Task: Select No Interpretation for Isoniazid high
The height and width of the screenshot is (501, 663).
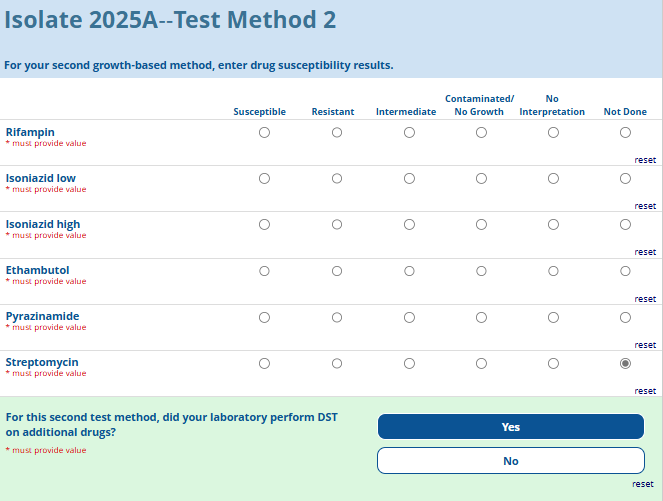Action: coord(553,224)
